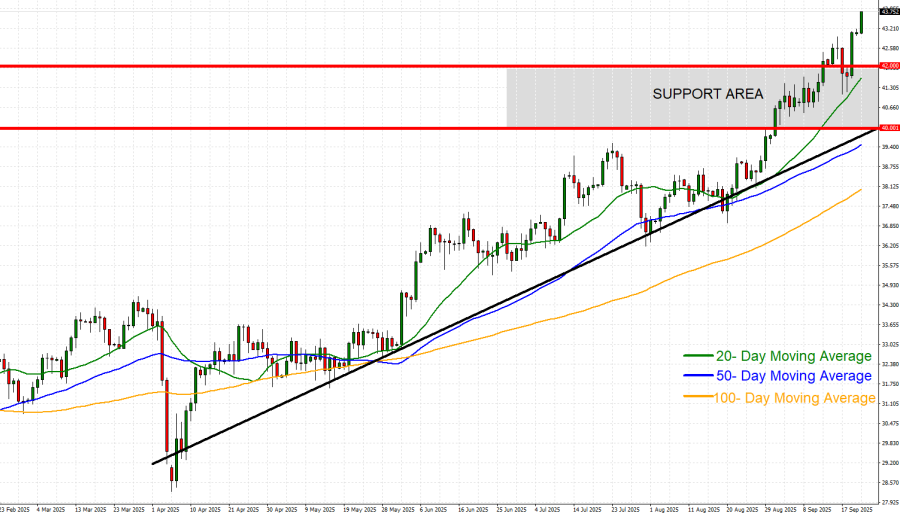Click the green line sample in the legend
Screen dimensions: 900x514
click(x=698, y=357)
